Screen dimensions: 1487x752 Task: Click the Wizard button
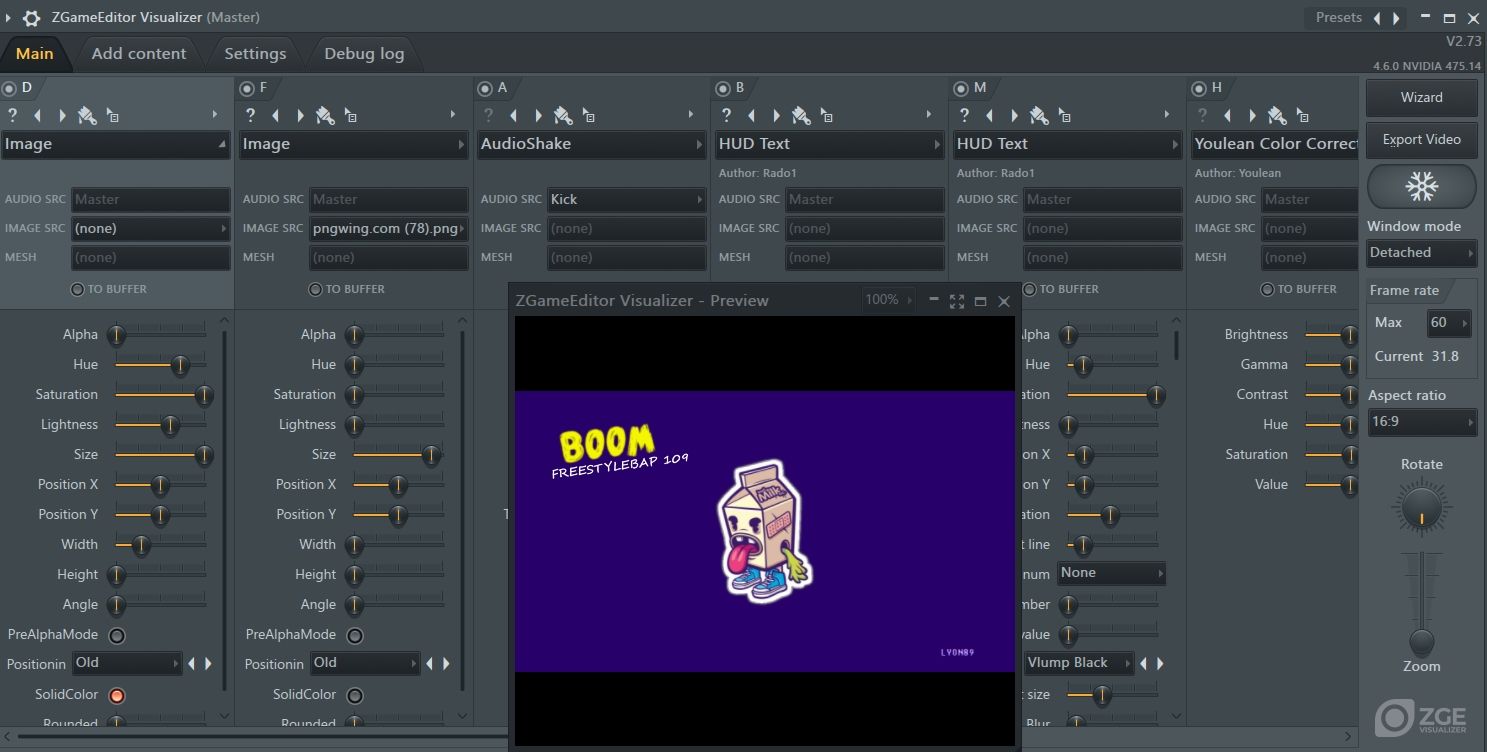[x=1421, y=98]
